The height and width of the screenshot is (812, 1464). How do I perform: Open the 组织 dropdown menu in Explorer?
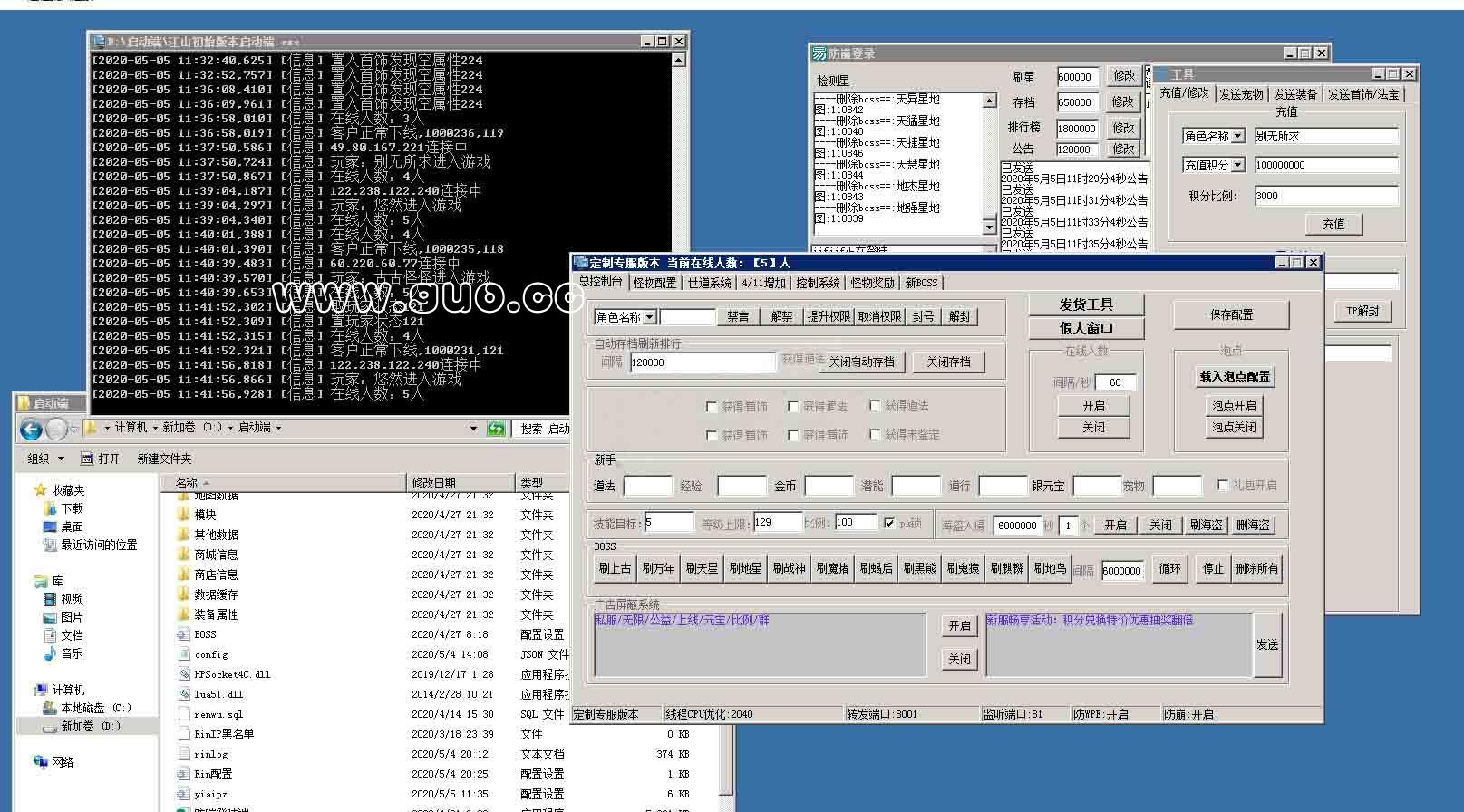click(45, 459)
